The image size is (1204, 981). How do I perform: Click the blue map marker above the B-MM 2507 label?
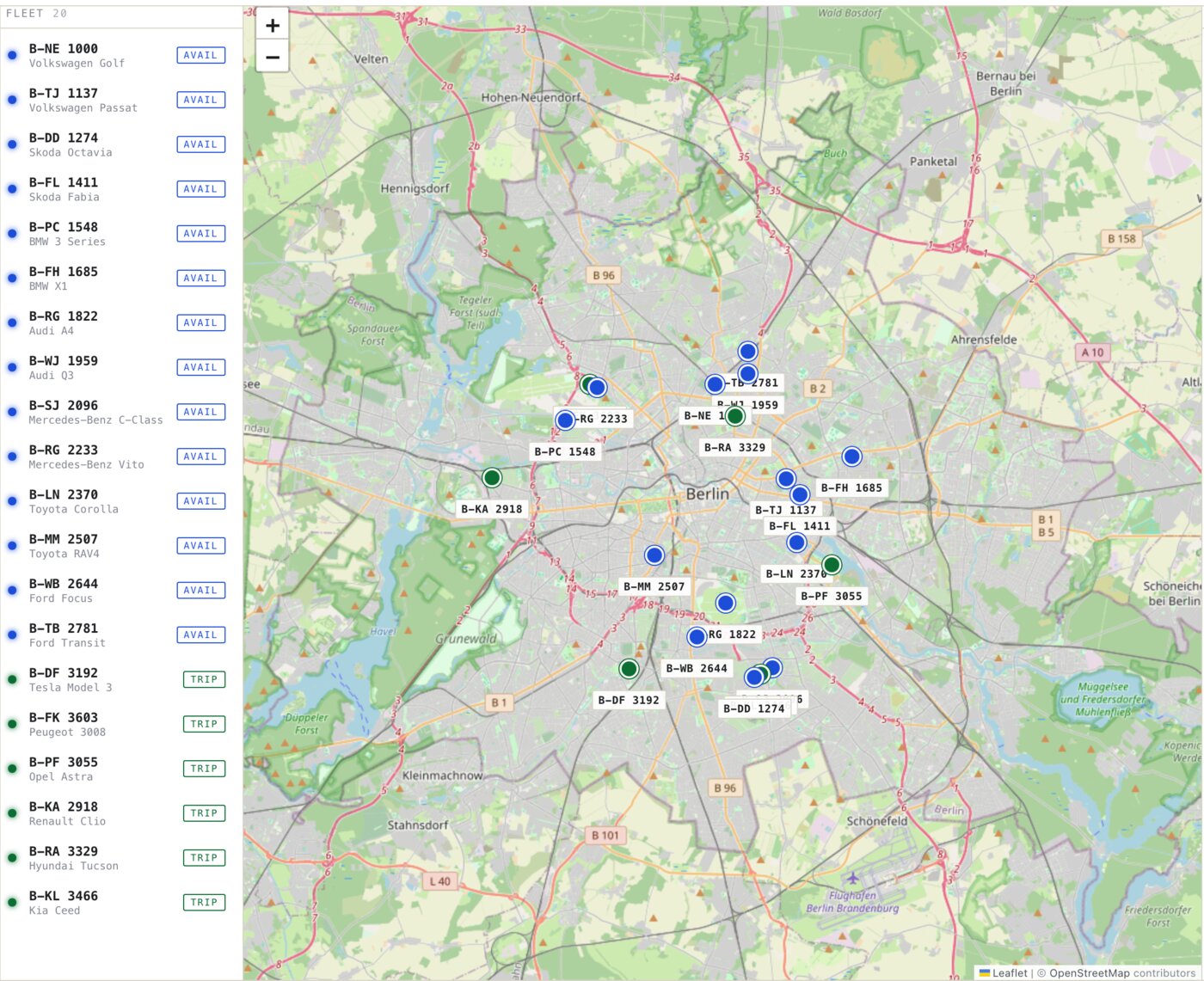[x=654, y=555]
